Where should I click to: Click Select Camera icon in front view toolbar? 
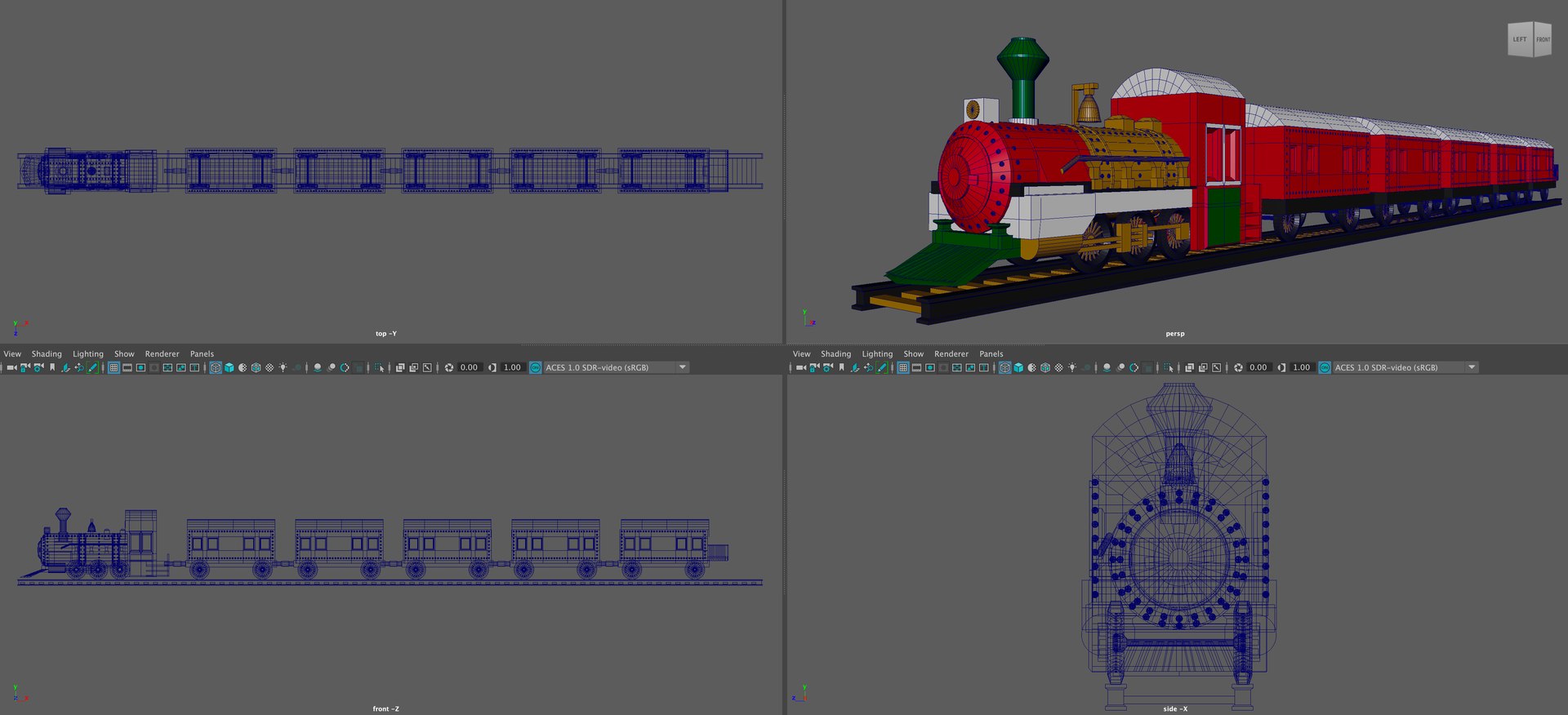click(11, 367)
